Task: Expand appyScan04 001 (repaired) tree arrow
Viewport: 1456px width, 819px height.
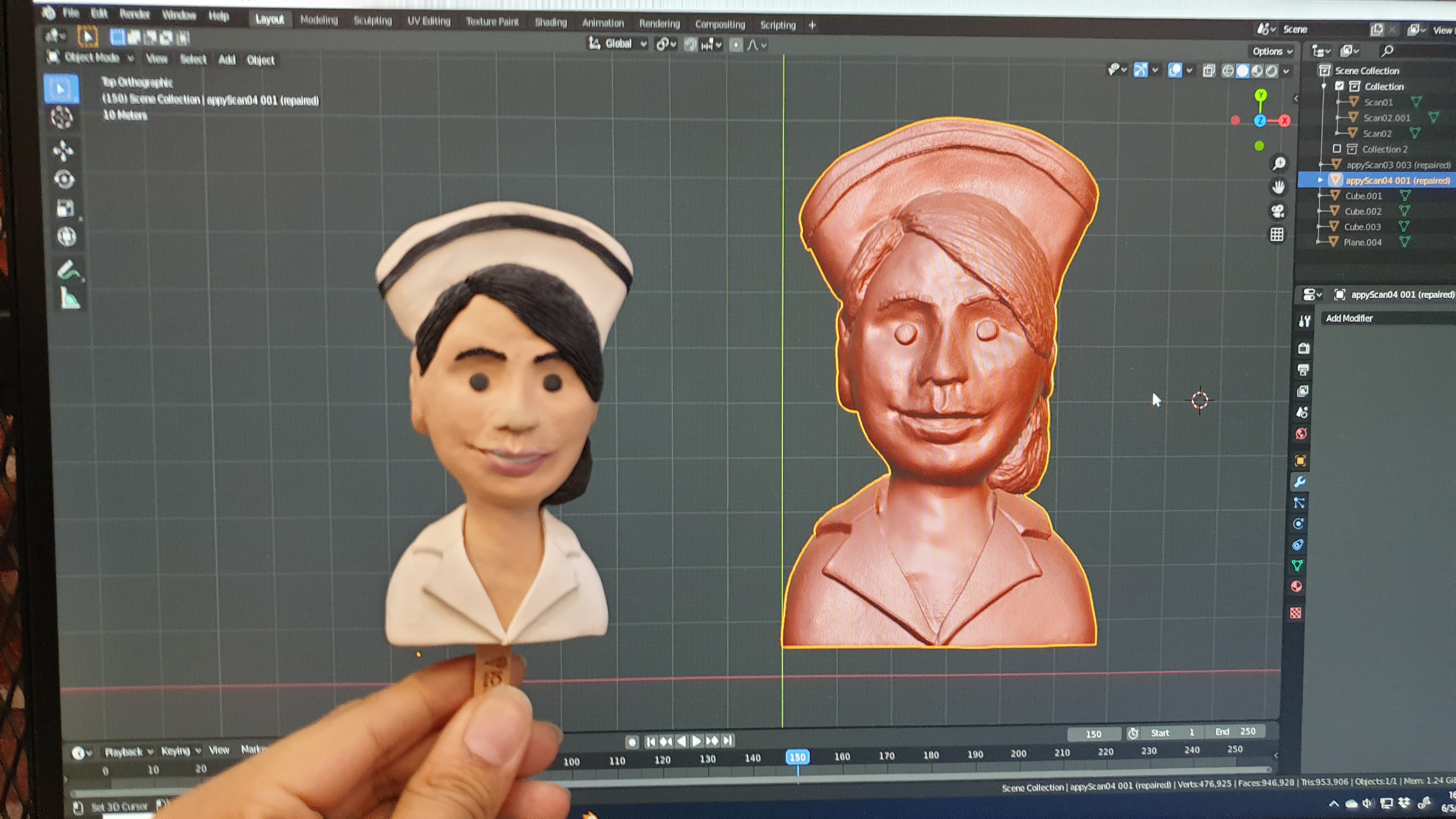Action: [1320, 180]
